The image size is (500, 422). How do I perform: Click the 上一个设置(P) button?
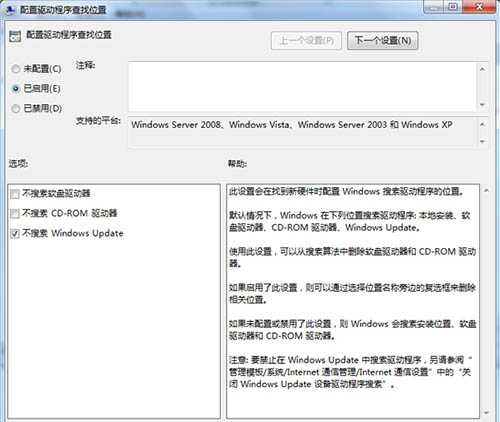(306, 41)
